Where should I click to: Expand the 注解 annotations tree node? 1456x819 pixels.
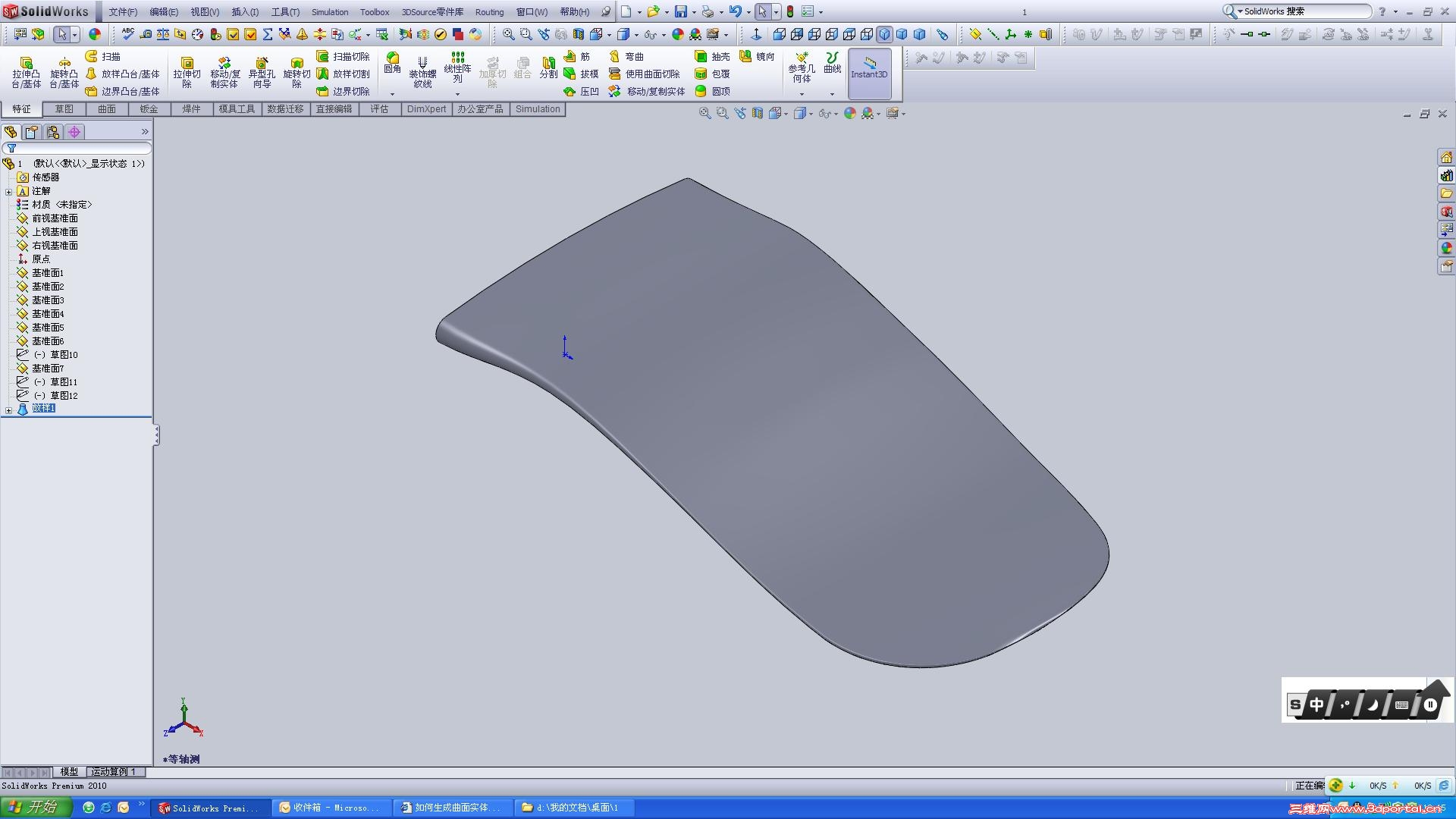coord(9,192)
